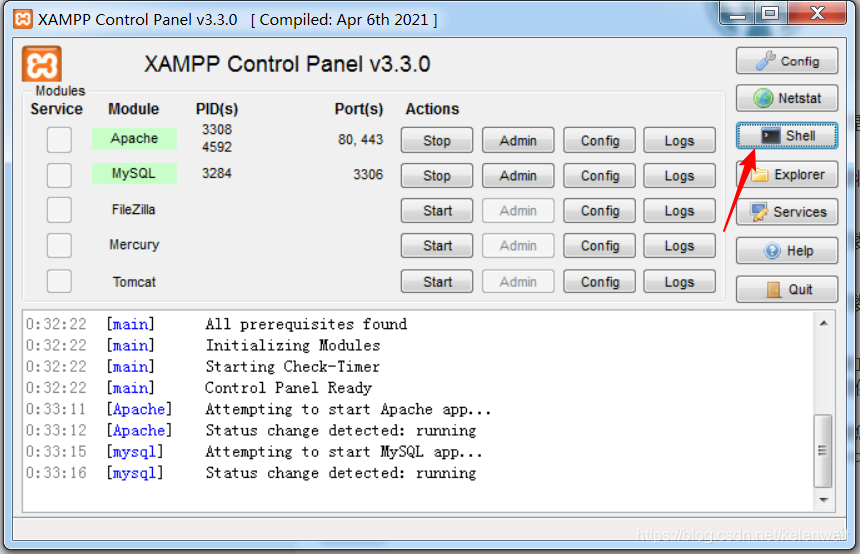
Task: Click the Tomcat module name
Action: coord(134,282)
